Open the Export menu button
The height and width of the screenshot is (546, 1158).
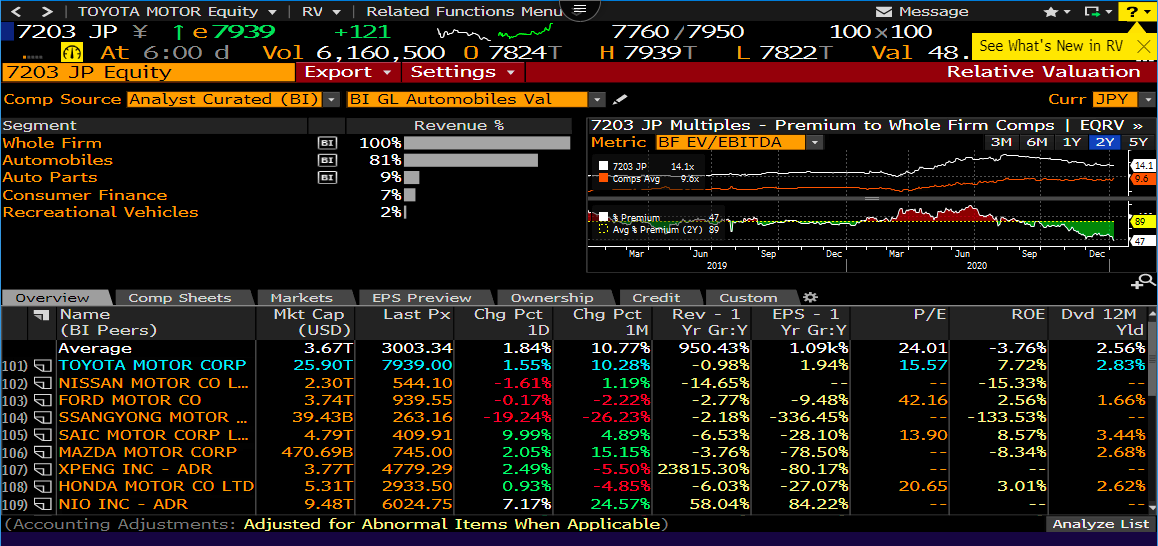coord(348,72)
